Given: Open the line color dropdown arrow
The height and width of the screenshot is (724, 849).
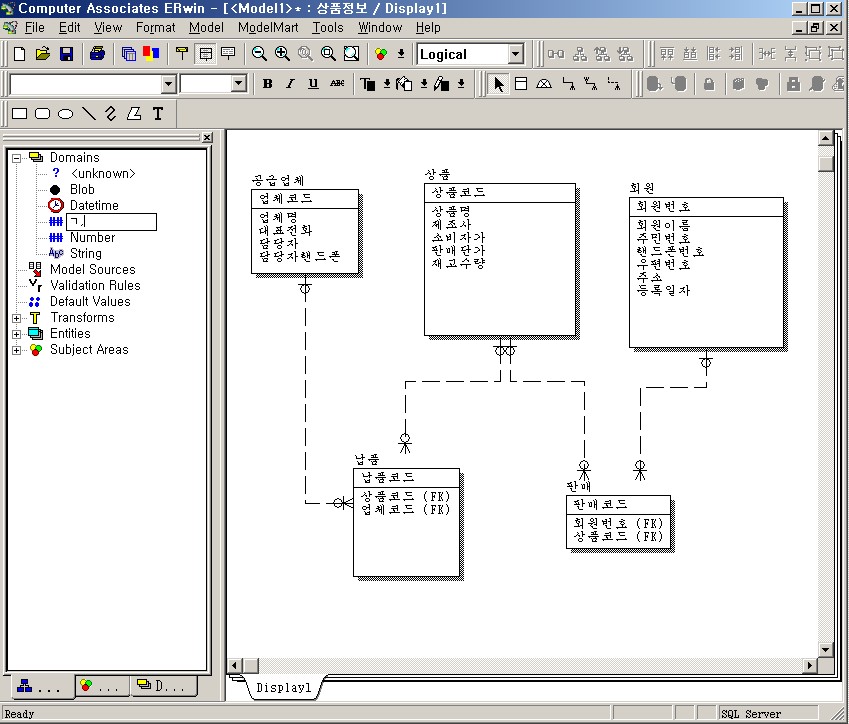Looking at the screenshot, I should 461,84.
